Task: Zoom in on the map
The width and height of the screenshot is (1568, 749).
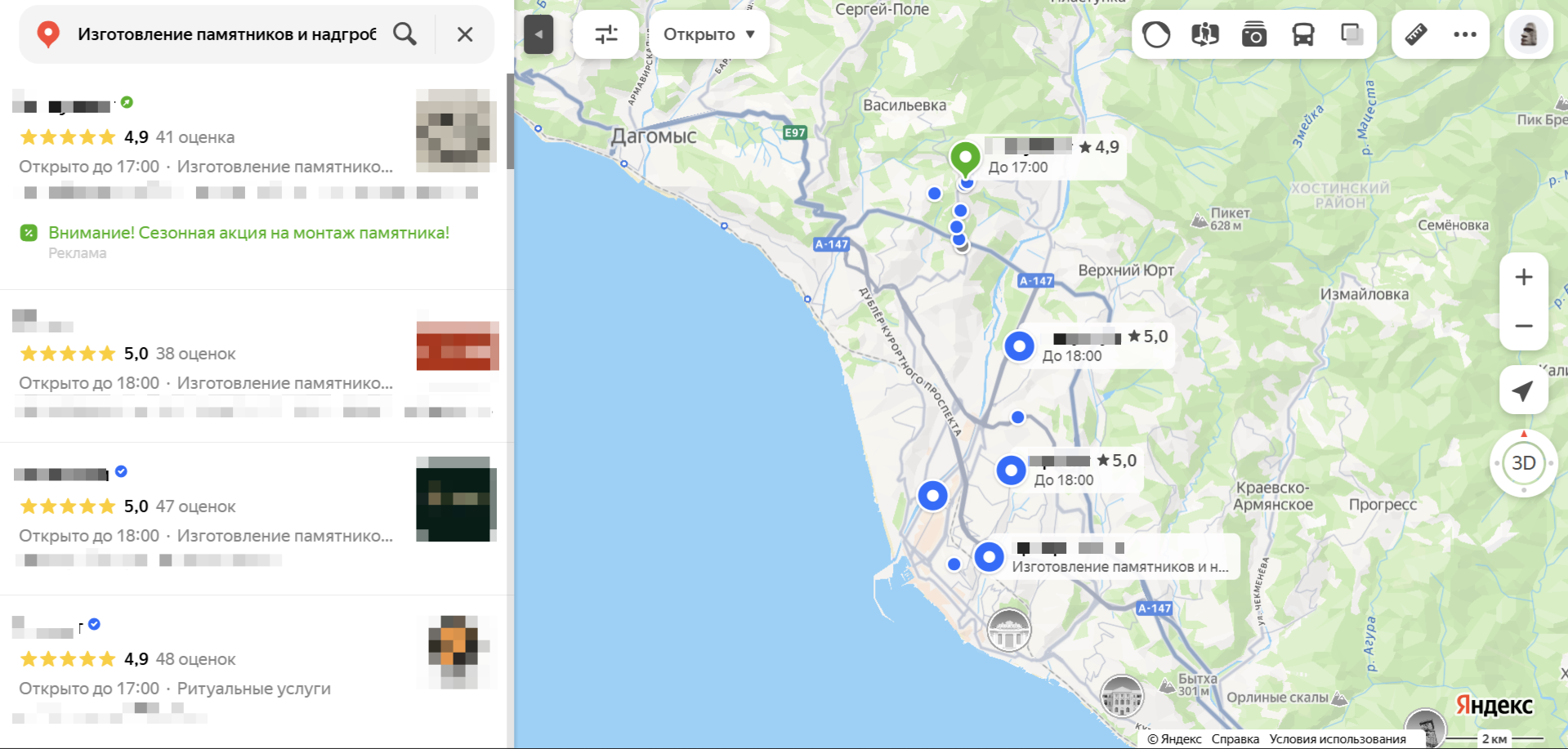Action: pyautogui.click(x=1524, y=278)
